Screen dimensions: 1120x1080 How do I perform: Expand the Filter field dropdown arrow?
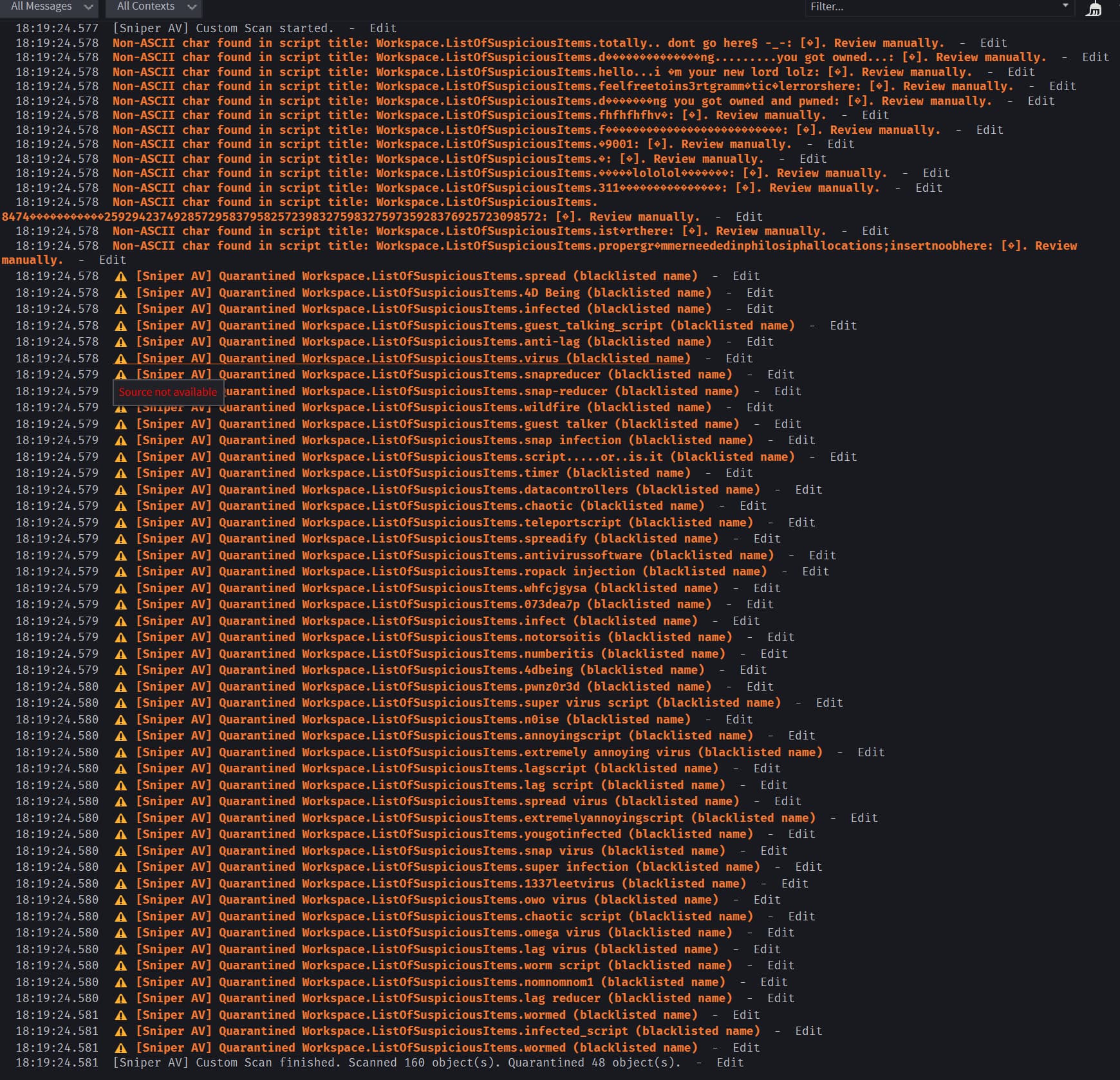(1065, 6)
